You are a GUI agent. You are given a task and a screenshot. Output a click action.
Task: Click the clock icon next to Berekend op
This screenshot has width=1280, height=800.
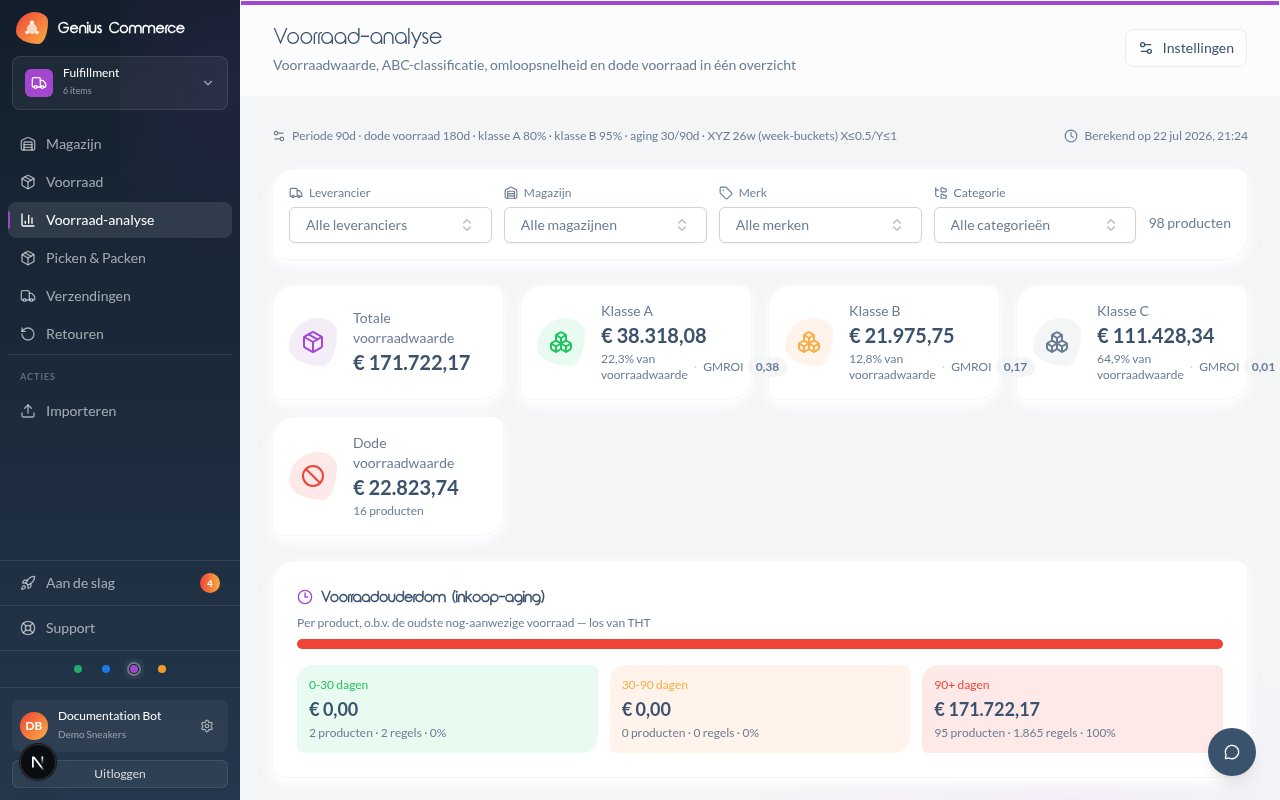[1071, 136]
